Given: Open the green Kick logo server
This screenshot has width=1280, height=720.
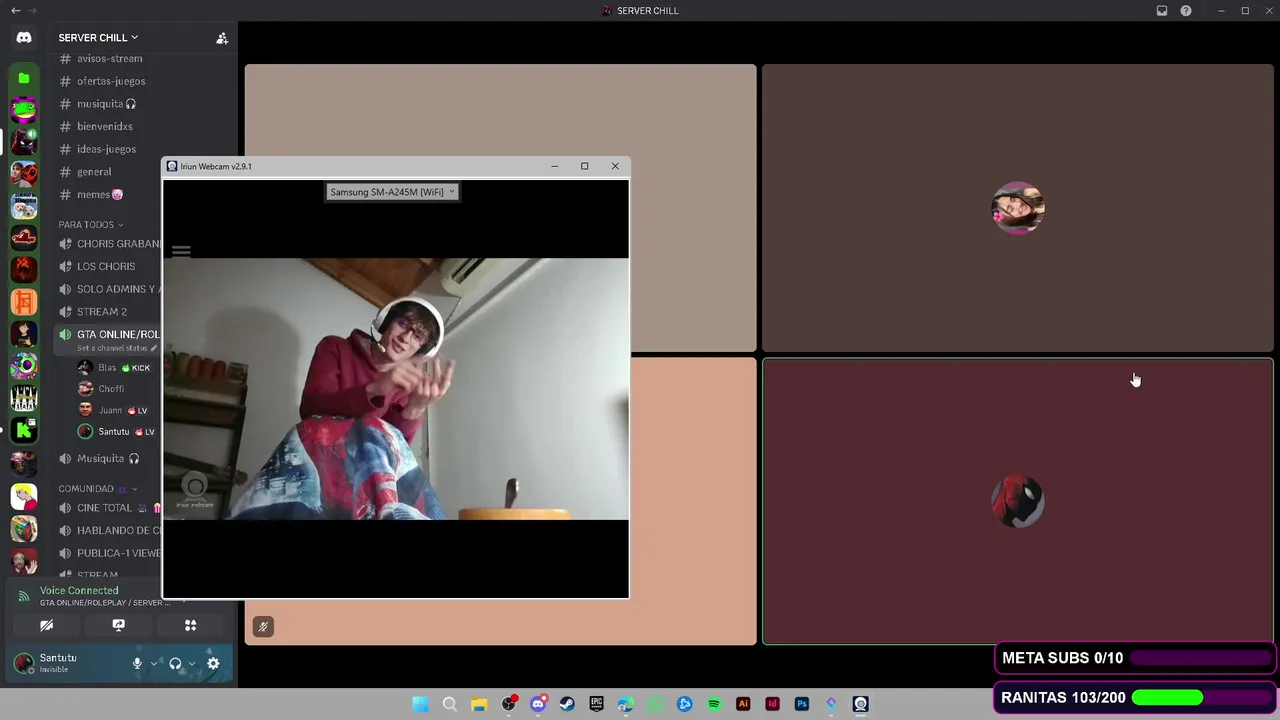Looking at the screenshot, I should click(24, 431).
